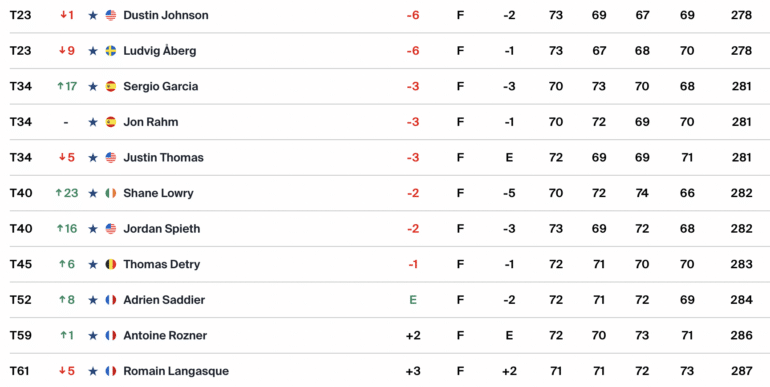Click the French flag next to Romain Langasque
This screenshot has height=387, width=770.
click(x=111, y=371)
